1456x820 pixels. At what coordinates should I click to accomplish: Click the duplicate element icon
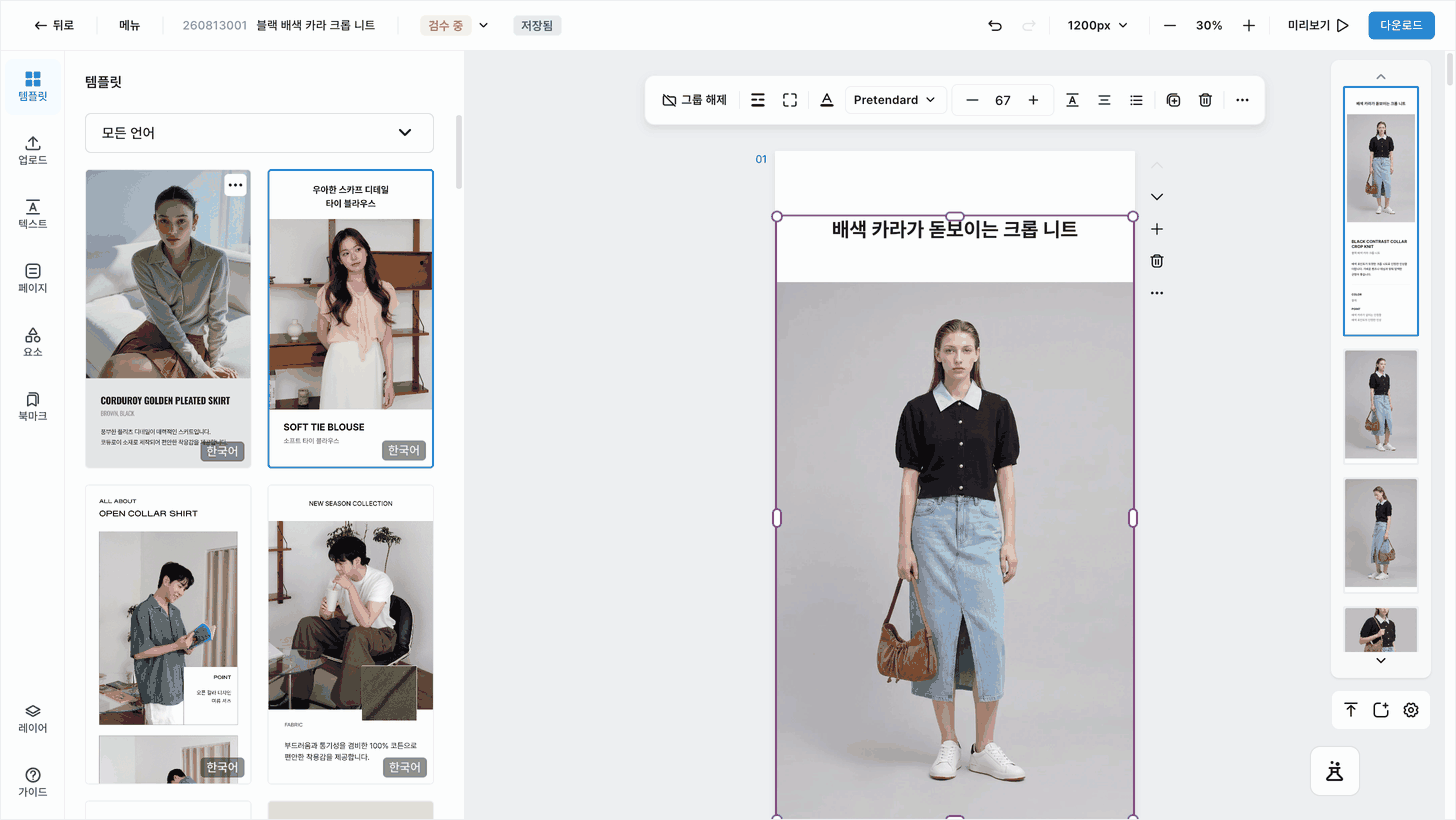(x=1174, y=100)
